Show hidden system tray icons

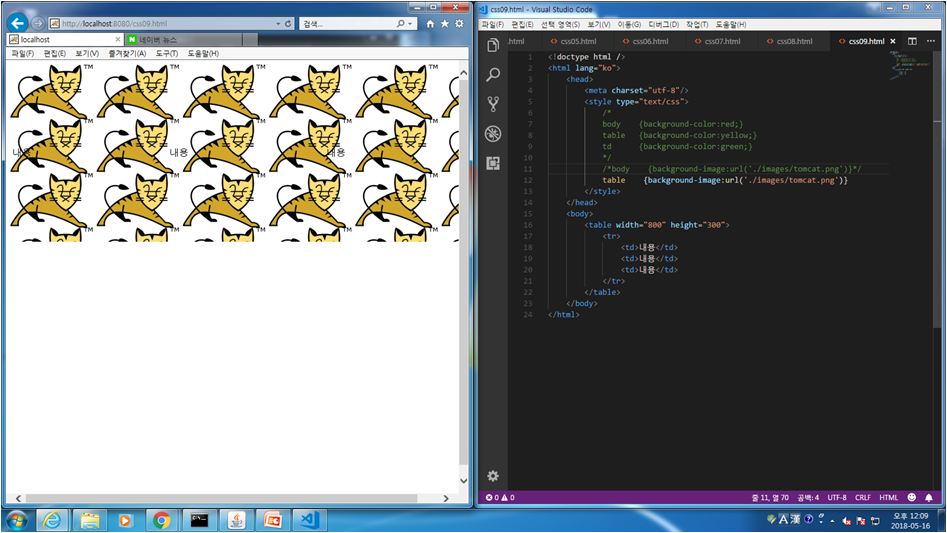[832, 520]
